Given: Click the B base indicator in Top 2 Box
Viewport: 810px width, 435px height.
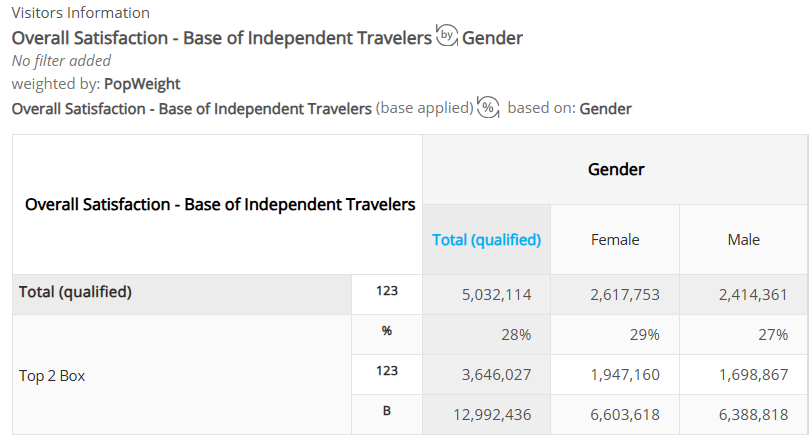Looking at the screenshot, I should 387,411.
